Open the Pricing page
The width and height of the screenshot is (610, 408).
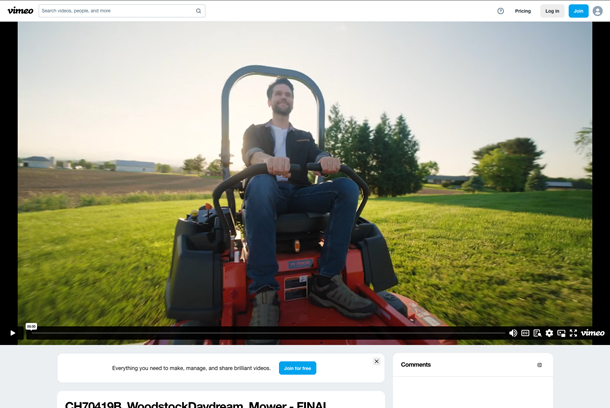click(522, 11)
